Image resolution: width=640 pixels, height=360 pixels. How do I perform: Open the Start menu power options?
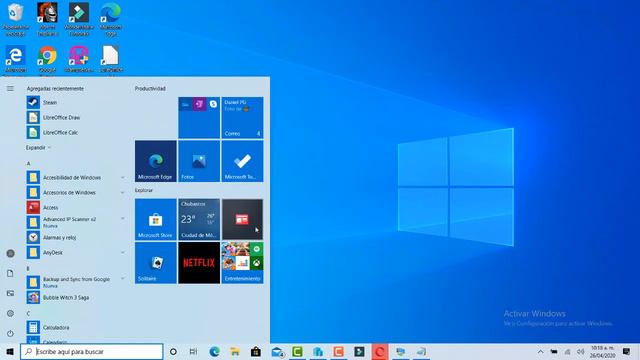point(10,333)
